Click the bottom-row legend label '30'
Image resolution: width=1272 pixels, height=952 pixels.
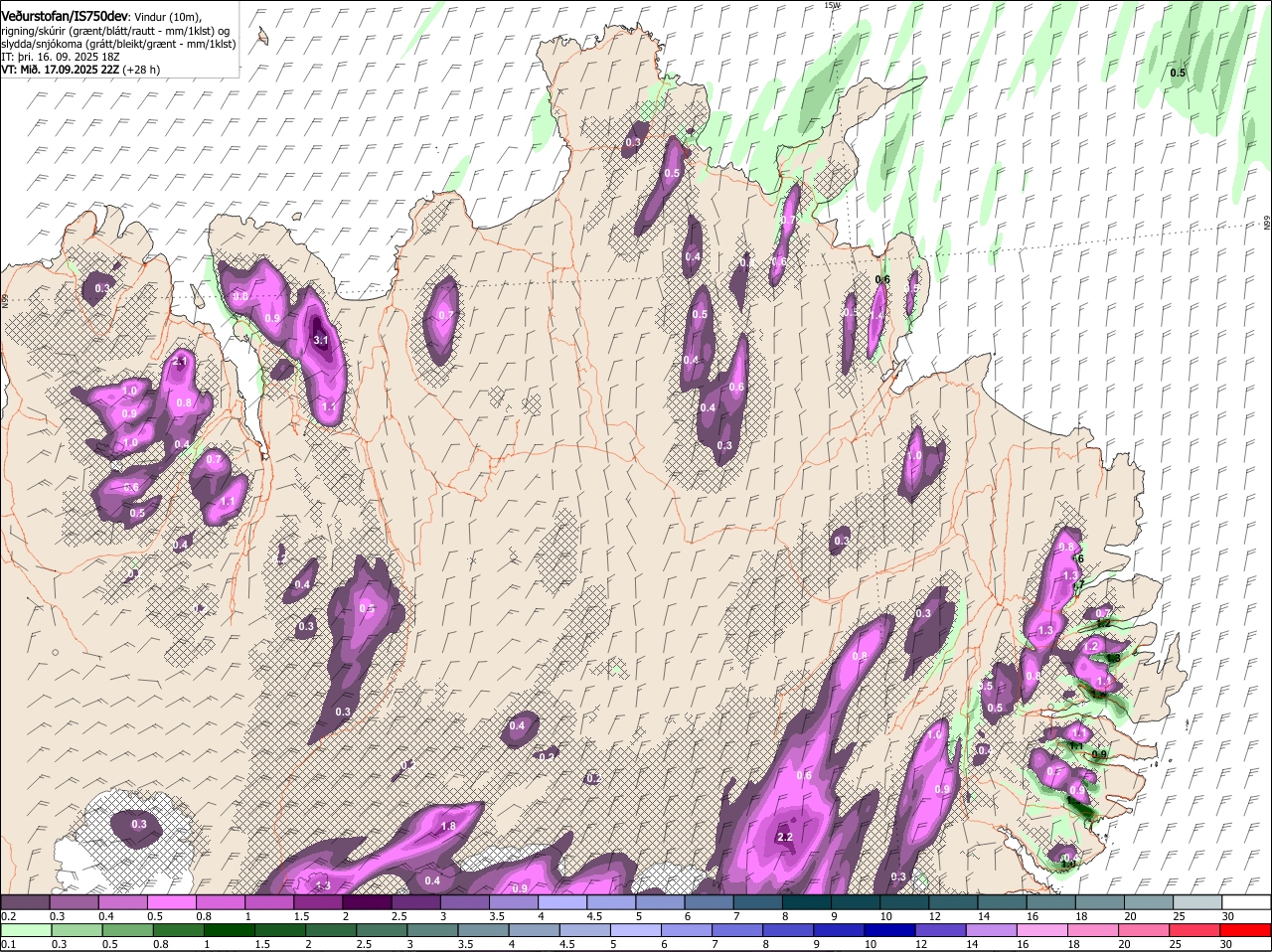(x=1226, y=944)
